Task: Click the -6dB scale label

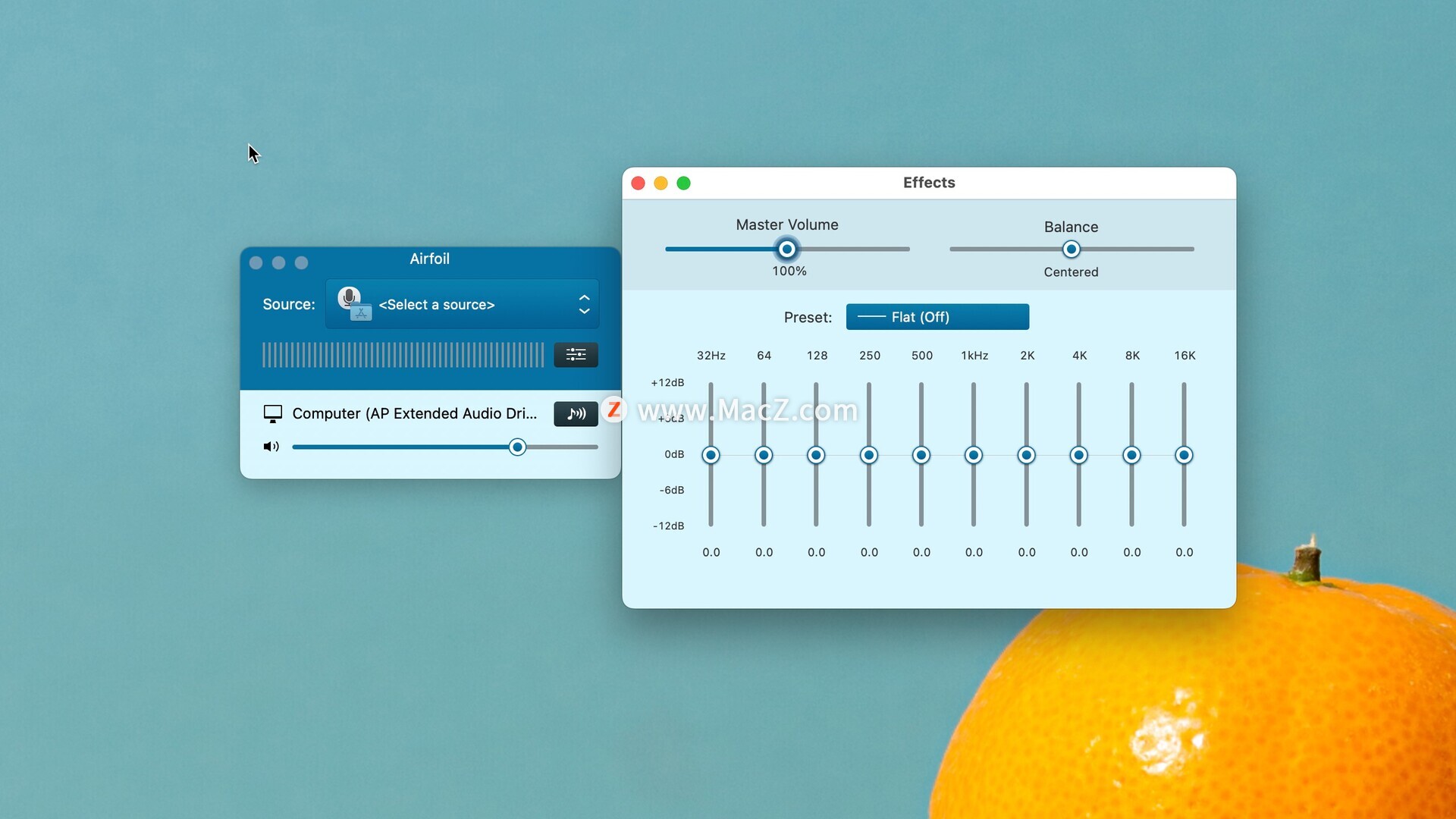Action: tap(672, 490)
